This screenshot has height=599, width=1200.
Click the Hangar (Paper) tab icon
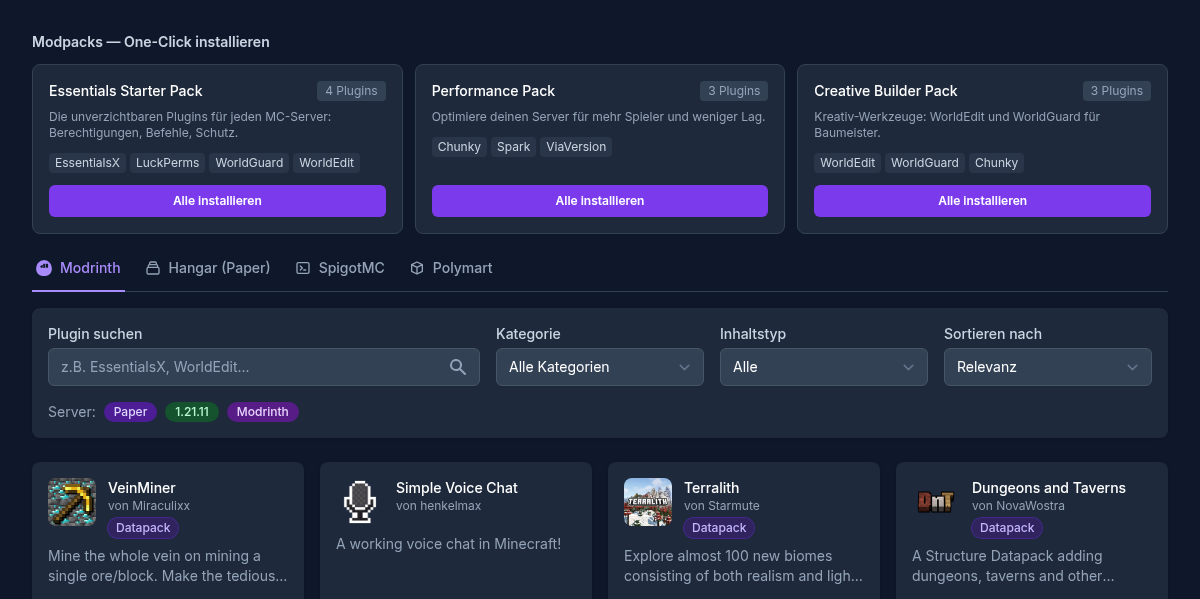(x=153, y=268)
